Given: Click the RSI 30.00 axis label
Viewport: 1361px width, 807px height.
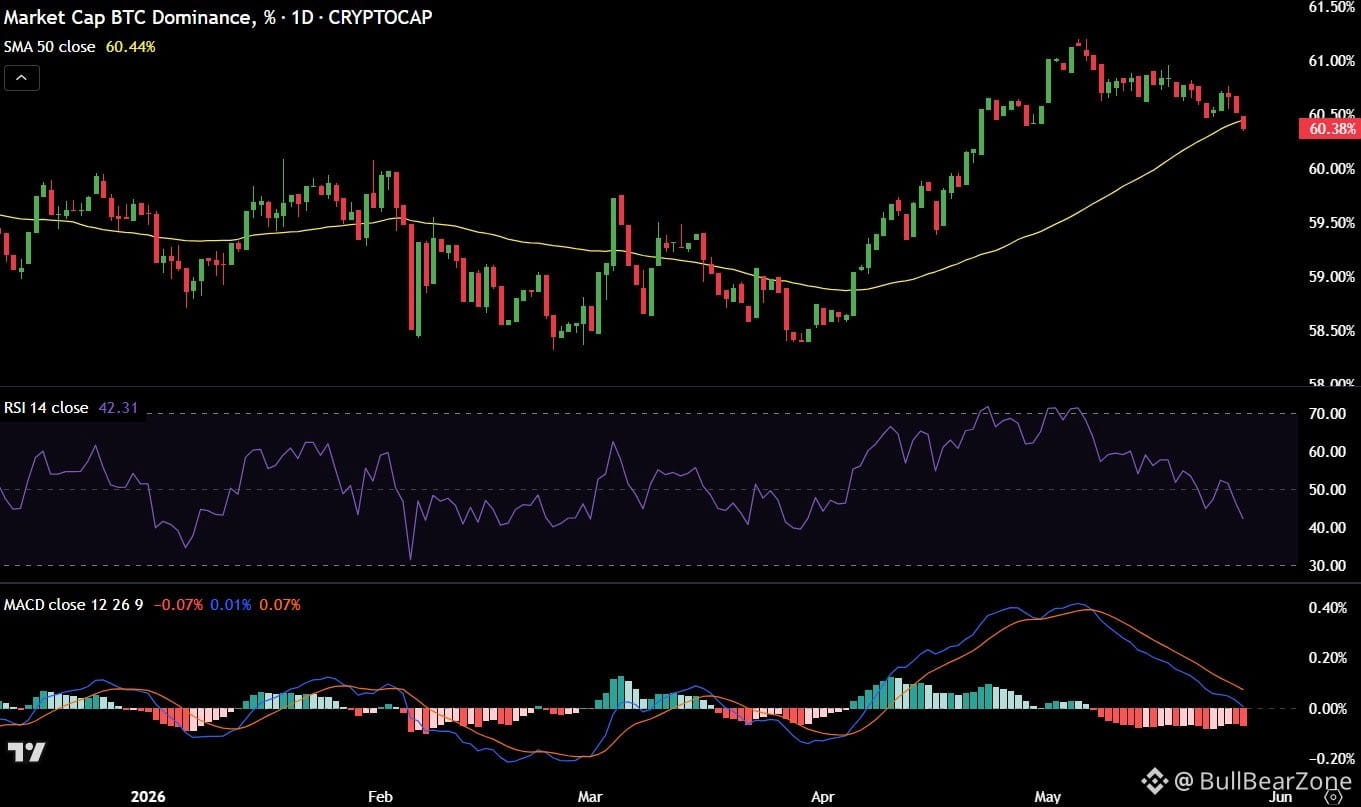Looking at the screenshot, I should [x=1327, y=565].
